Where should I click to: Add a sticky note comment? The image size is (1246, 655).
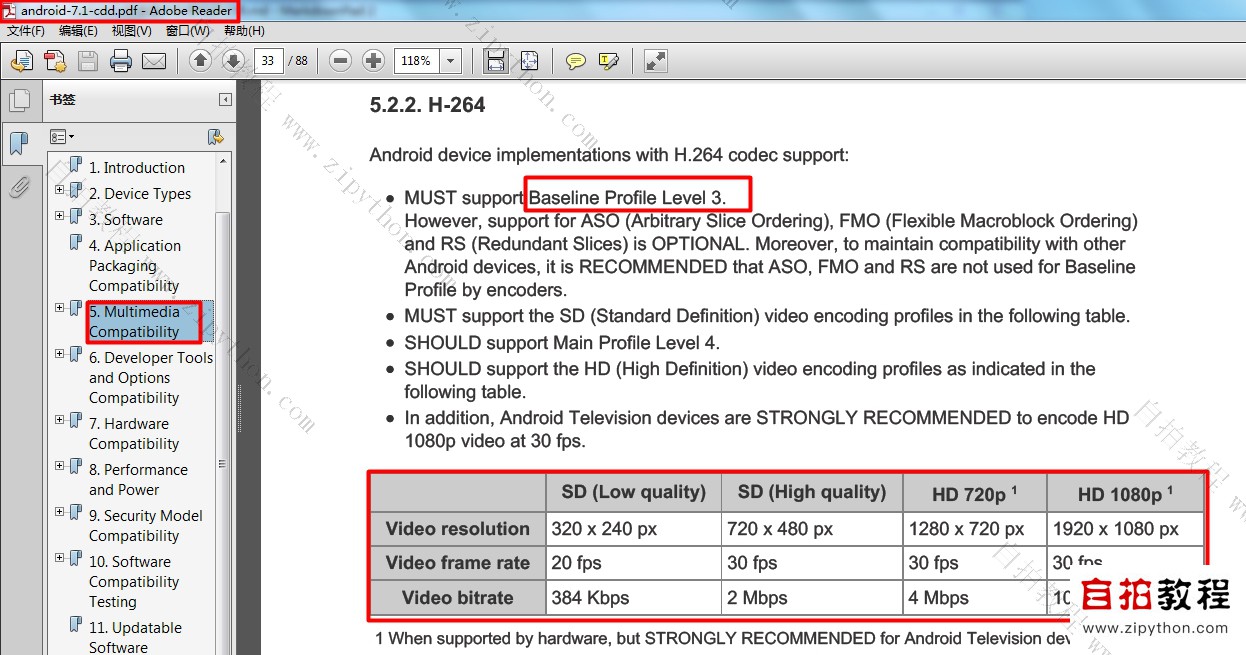coord(576,61)
